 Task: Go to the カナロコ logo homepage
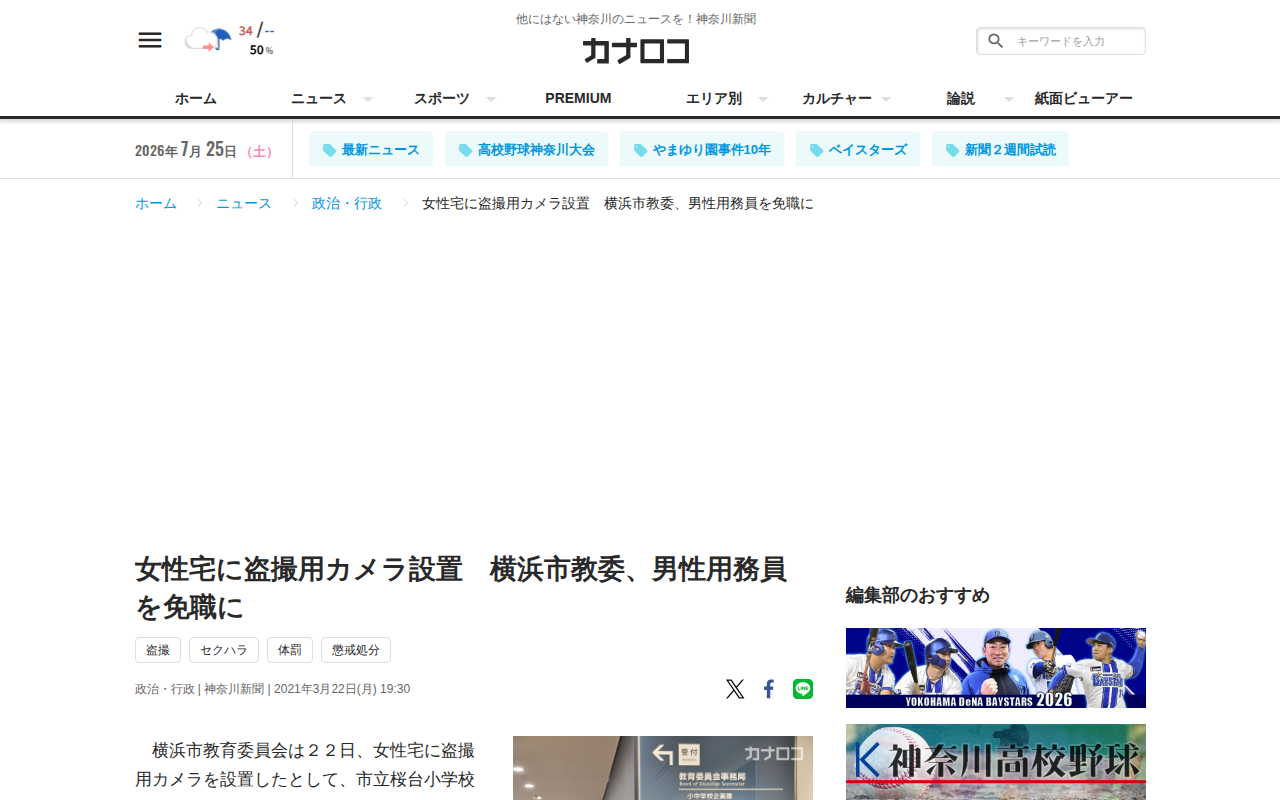coord(636,50)
